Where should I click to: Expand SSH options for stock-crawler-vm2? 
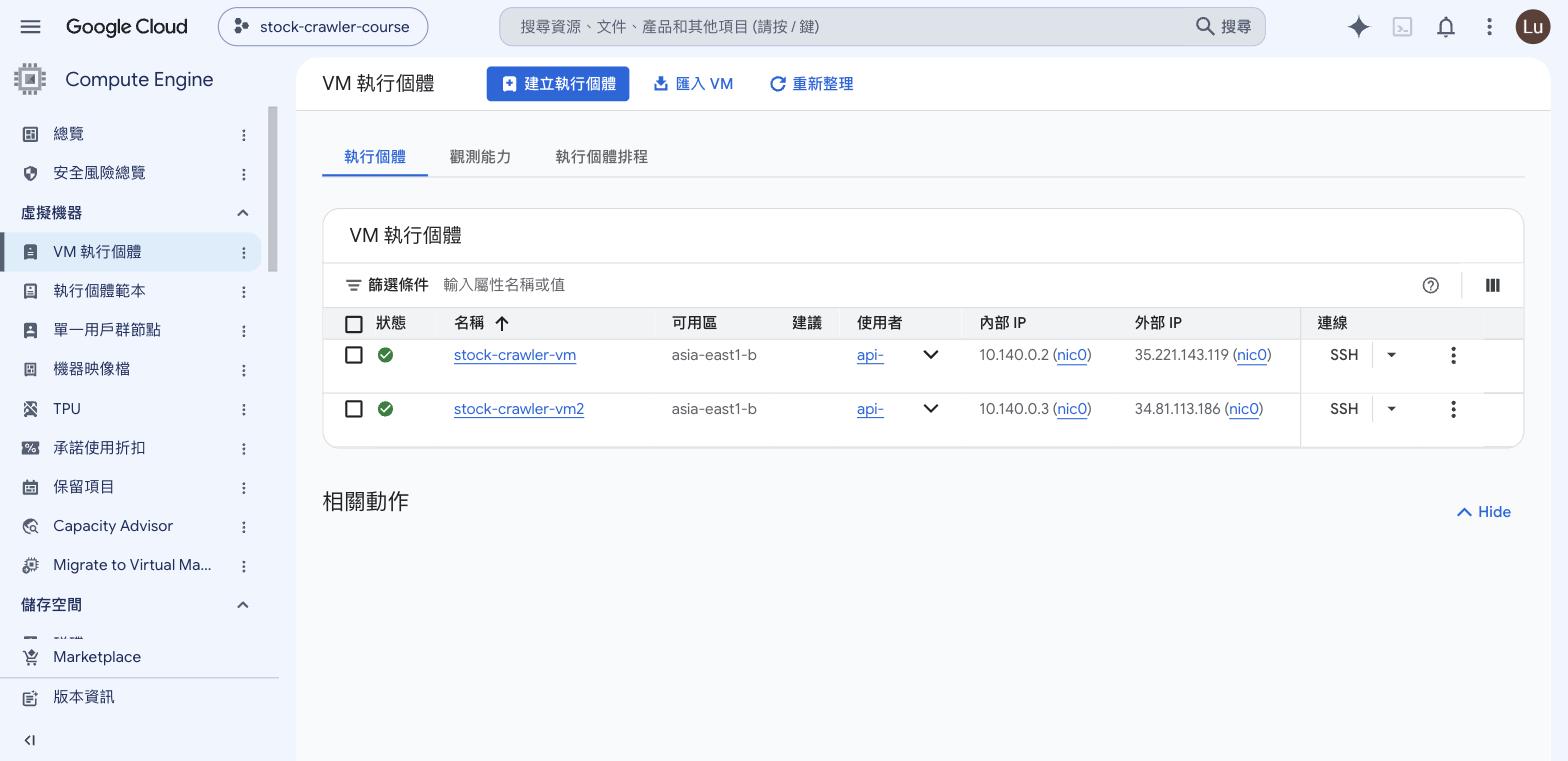pos(1391,409)
